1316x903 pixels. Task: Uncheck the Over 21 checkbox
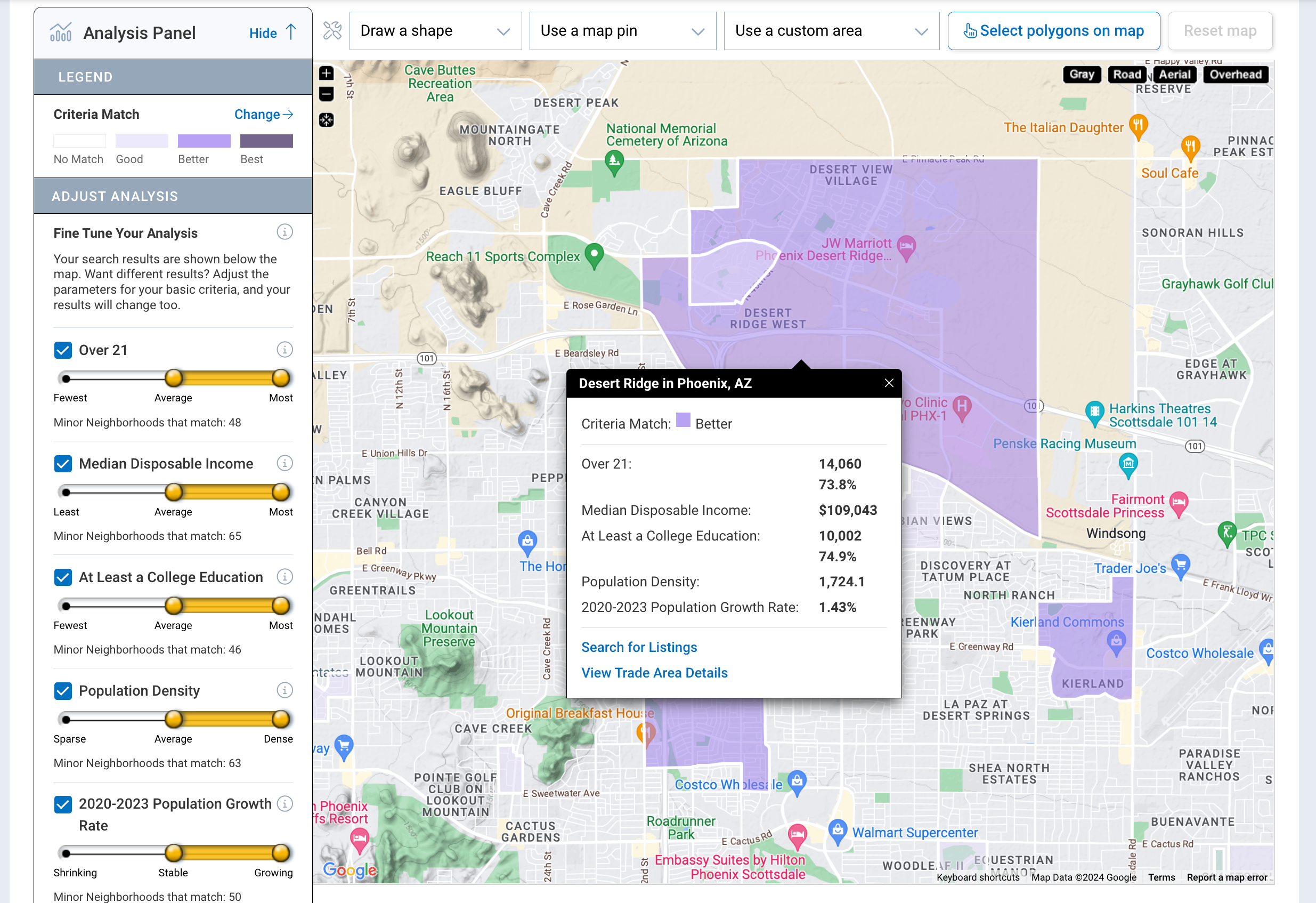[63, 350]
